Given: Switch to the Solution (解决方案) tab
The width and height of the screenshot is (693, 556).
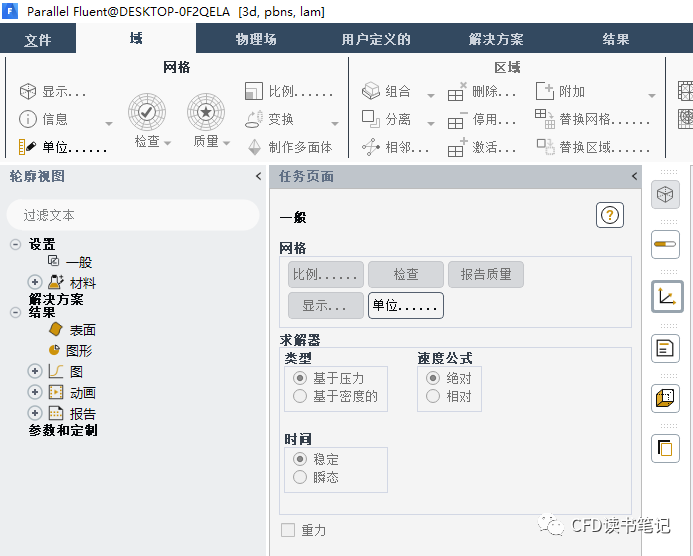Looking at the screenshot, I should pyautogui.click(x=496, y=39).
